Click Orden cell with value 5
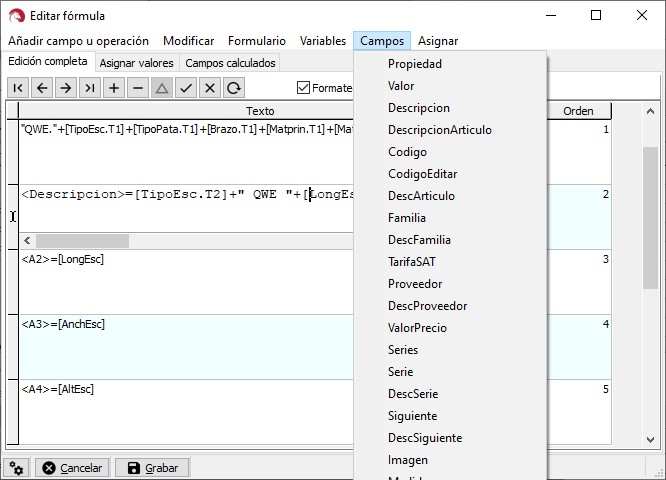 579,412
